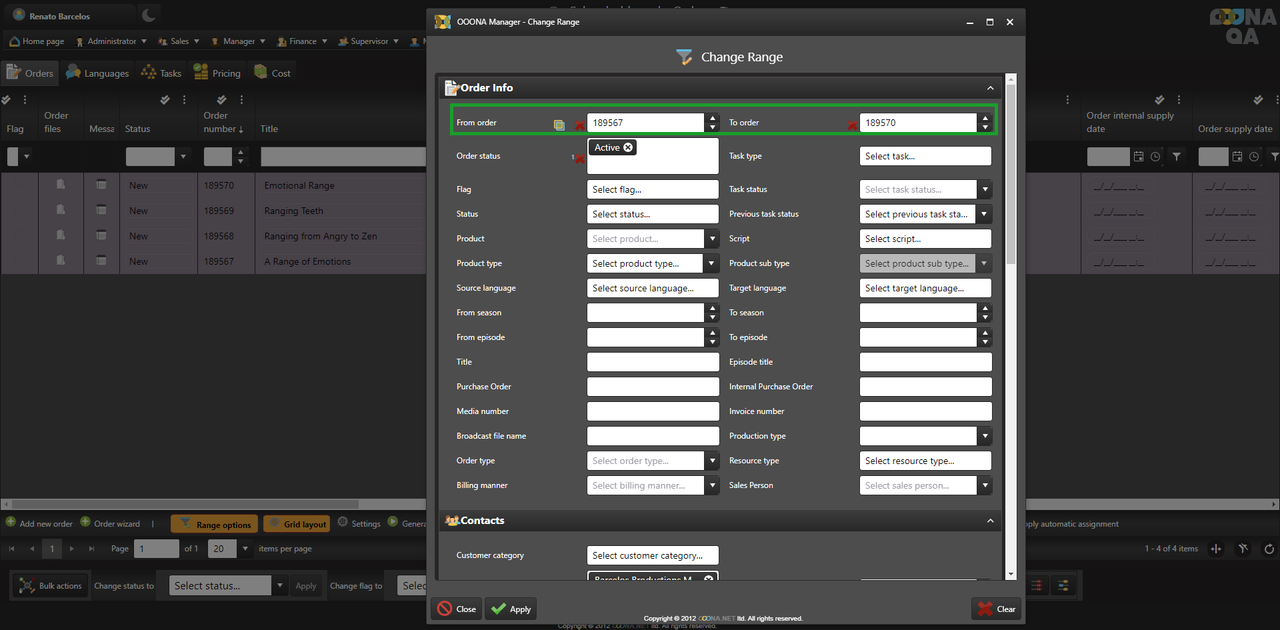1280x630 pixels.
Task: Open the Administrator menu
Action: pyautogui.click(x=111, y=42)
